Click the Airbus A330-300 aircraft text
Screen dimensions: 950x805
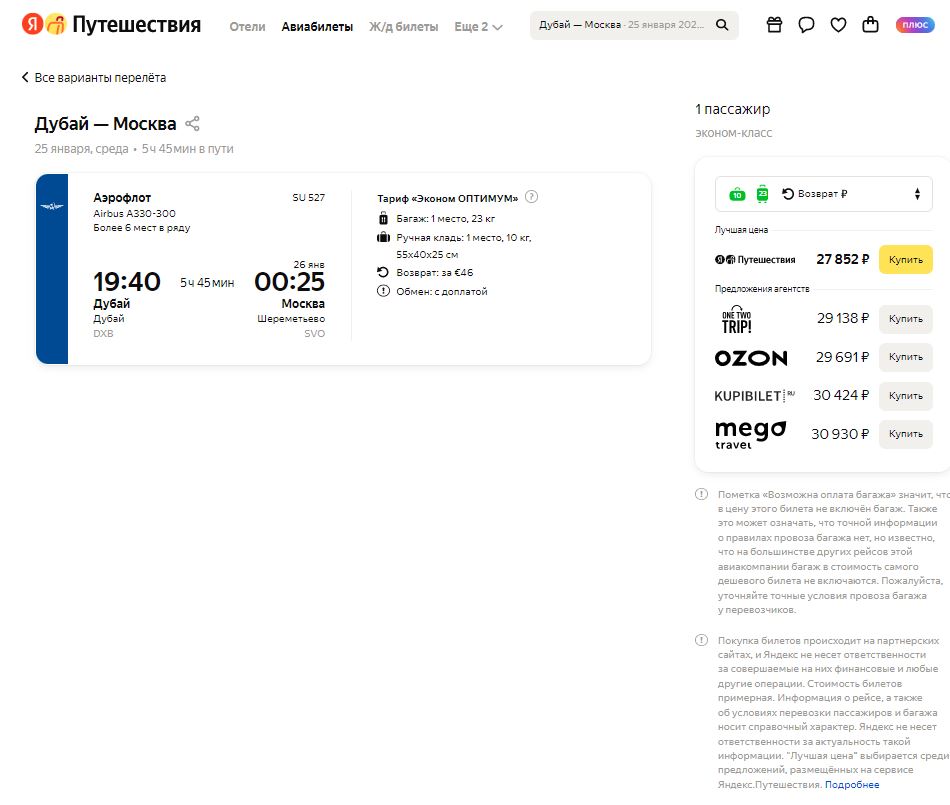(x=135, y=213)
